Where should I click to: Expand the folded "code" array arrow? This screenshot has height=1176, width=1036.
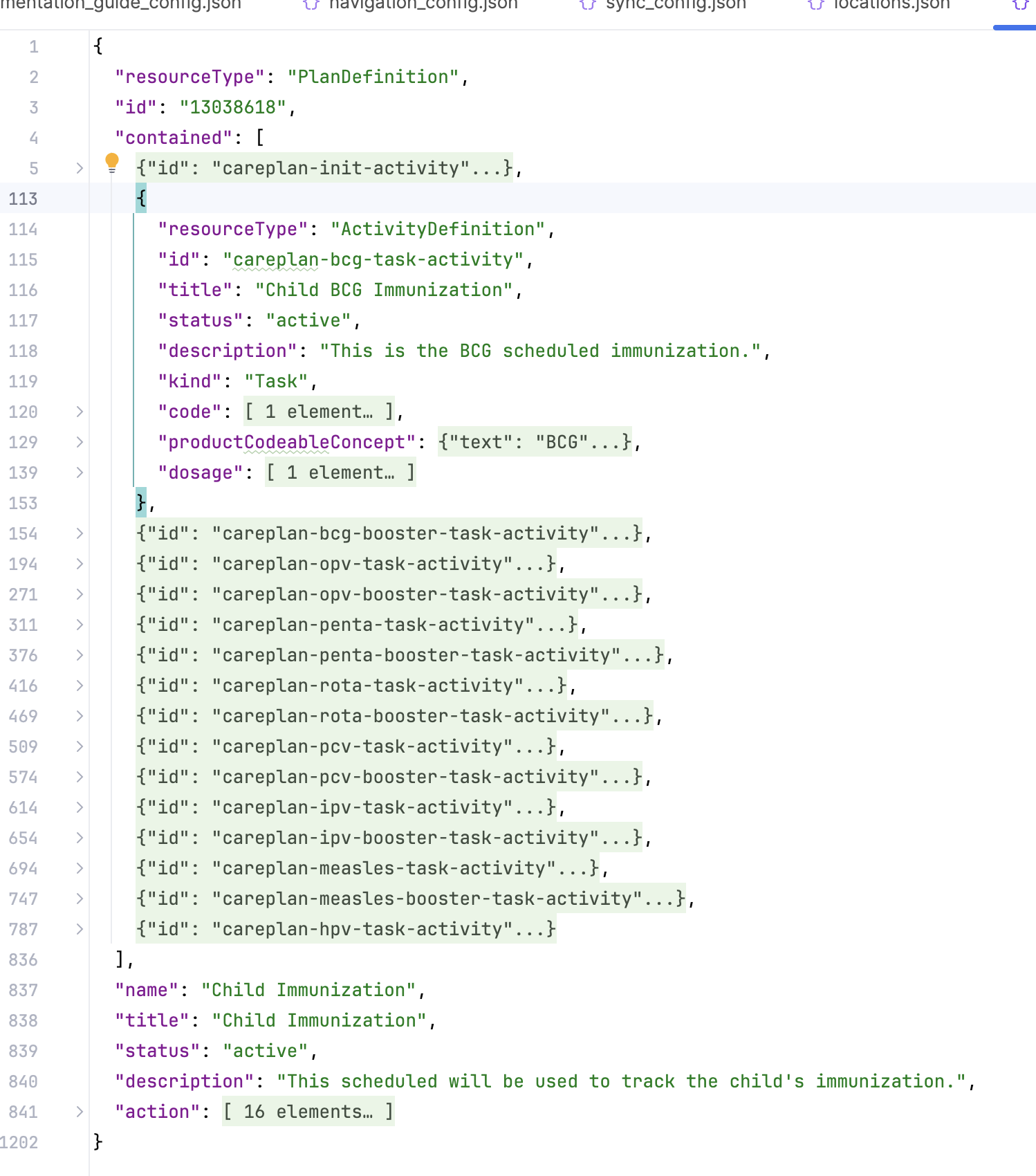point(80,412)
